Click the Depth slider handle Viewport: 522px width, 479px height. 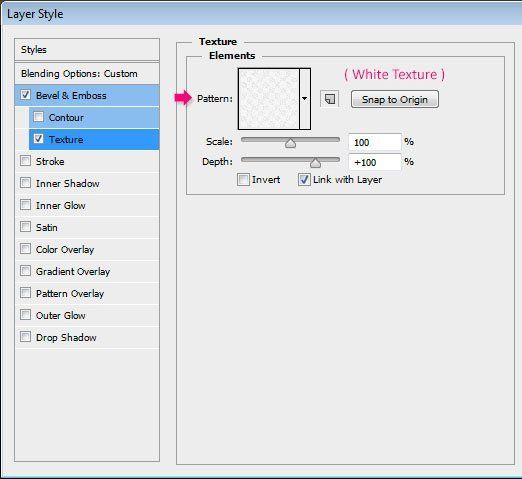point(315,163)
